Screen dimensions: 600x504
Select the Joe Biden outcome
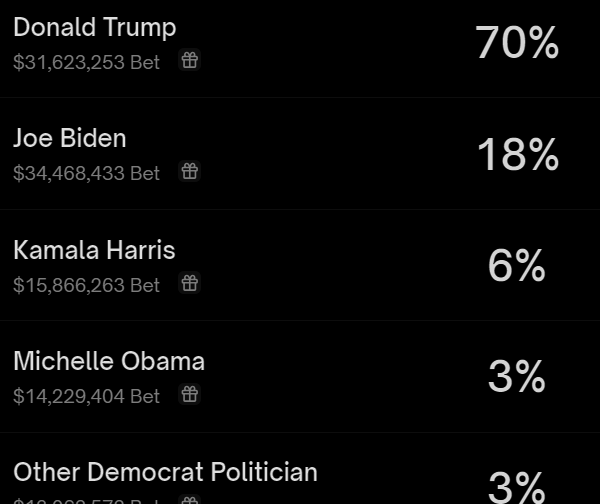click(70, 138)
